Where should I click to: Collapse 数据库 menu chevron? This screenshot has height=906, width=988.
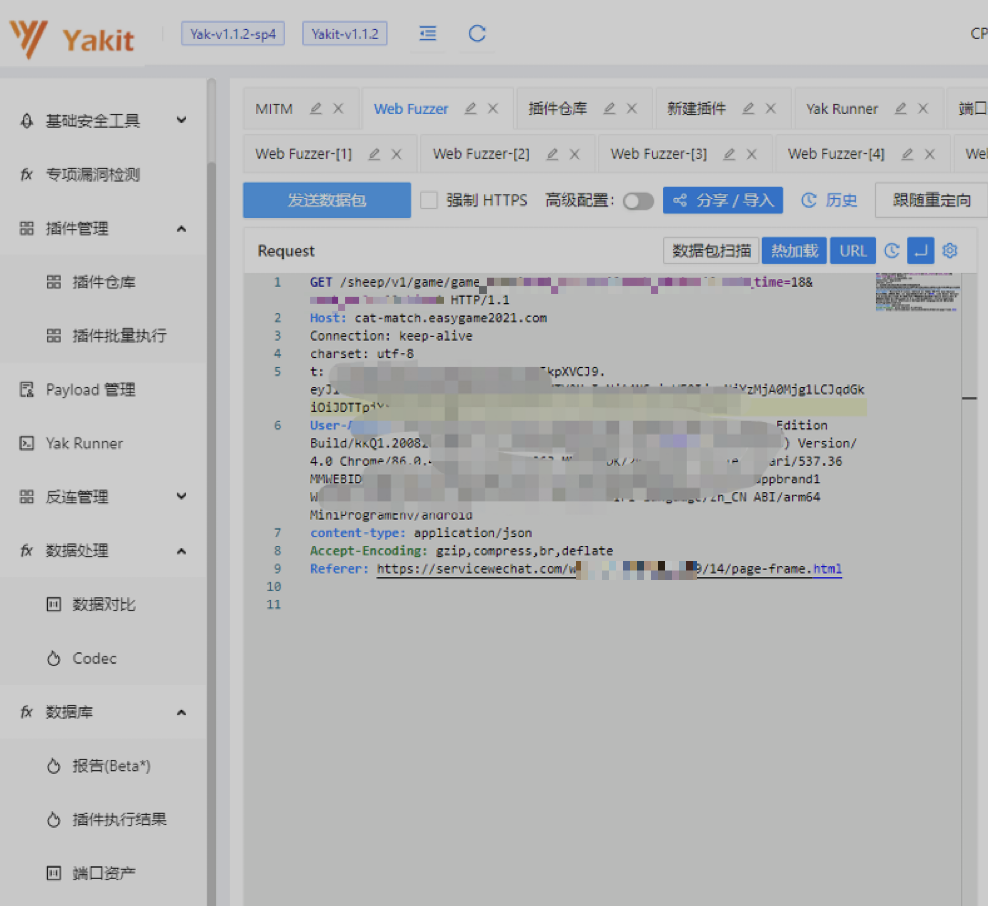(x=181, y=712)
